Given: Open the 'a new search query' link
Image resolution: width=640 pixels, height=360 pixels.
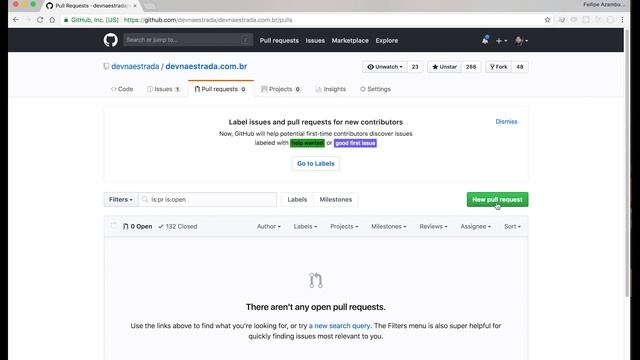Looking at the screenshot, I should pos(340,326).
